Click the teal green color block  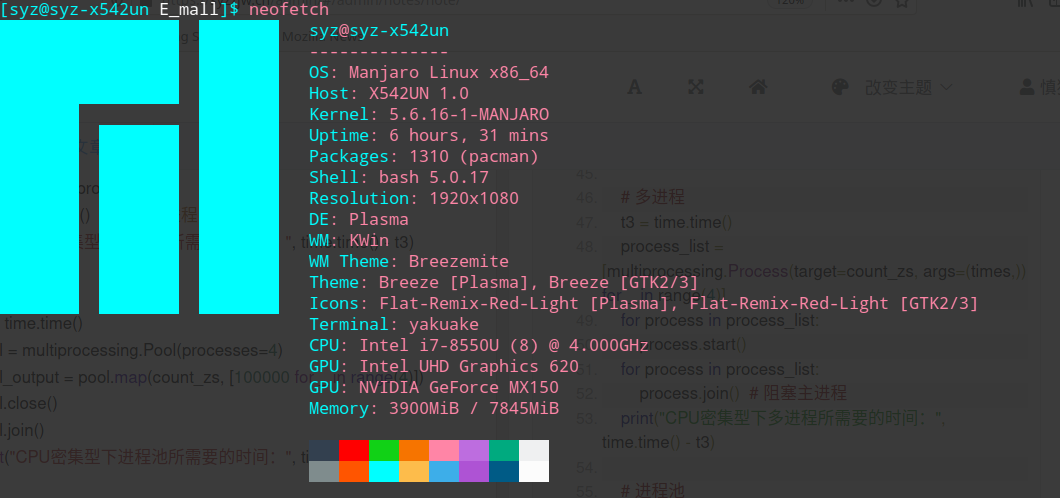[504, 450]
